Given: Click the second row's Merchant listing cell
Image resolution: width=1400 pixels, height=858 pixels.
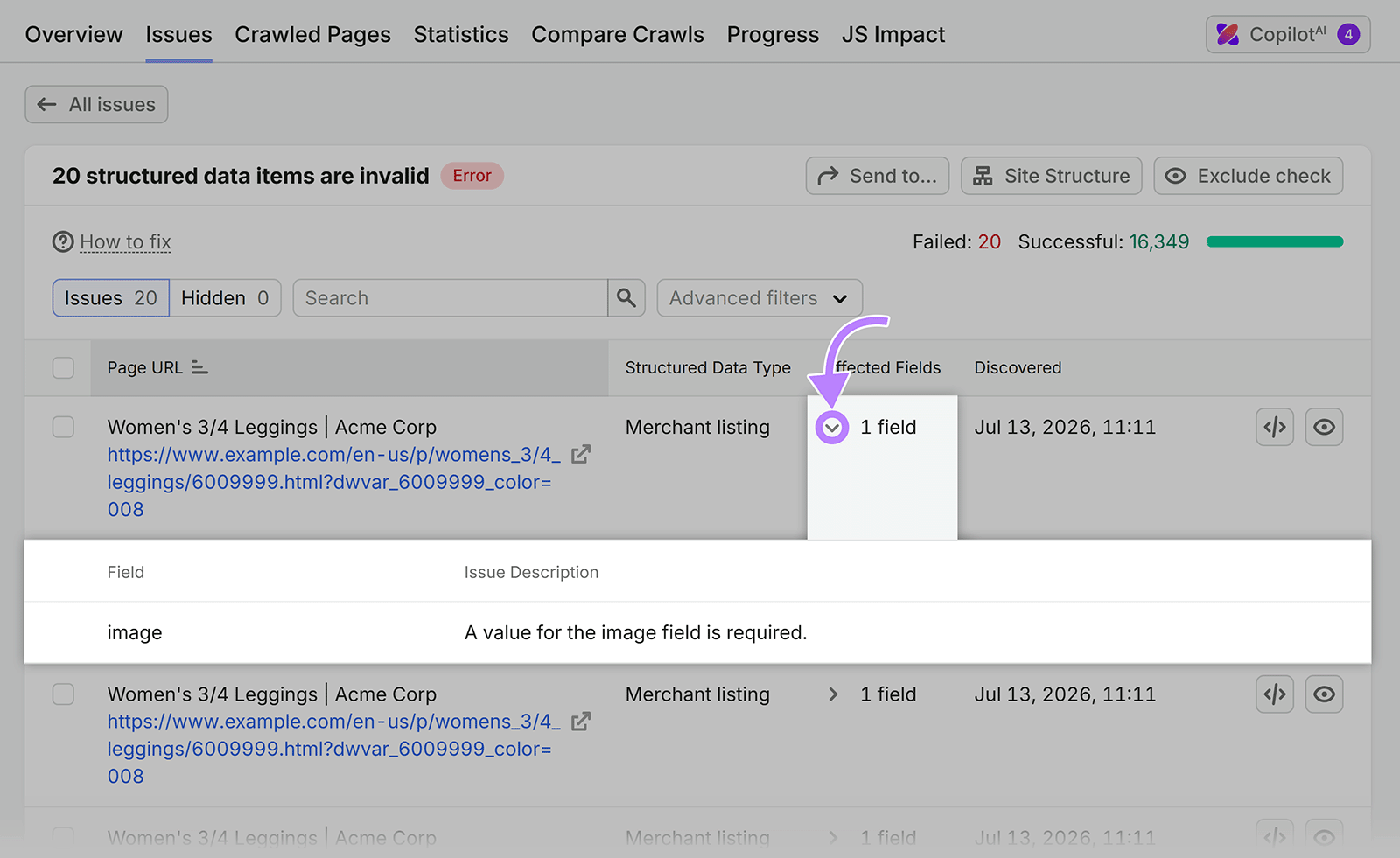Looking at the screenshot, I should pyautogui.click(x=697, y=694).
